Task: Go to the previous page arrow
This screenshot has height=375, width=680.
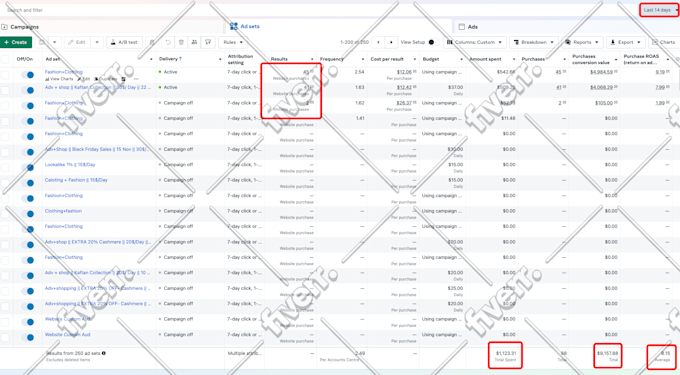Action: point(379,42)
